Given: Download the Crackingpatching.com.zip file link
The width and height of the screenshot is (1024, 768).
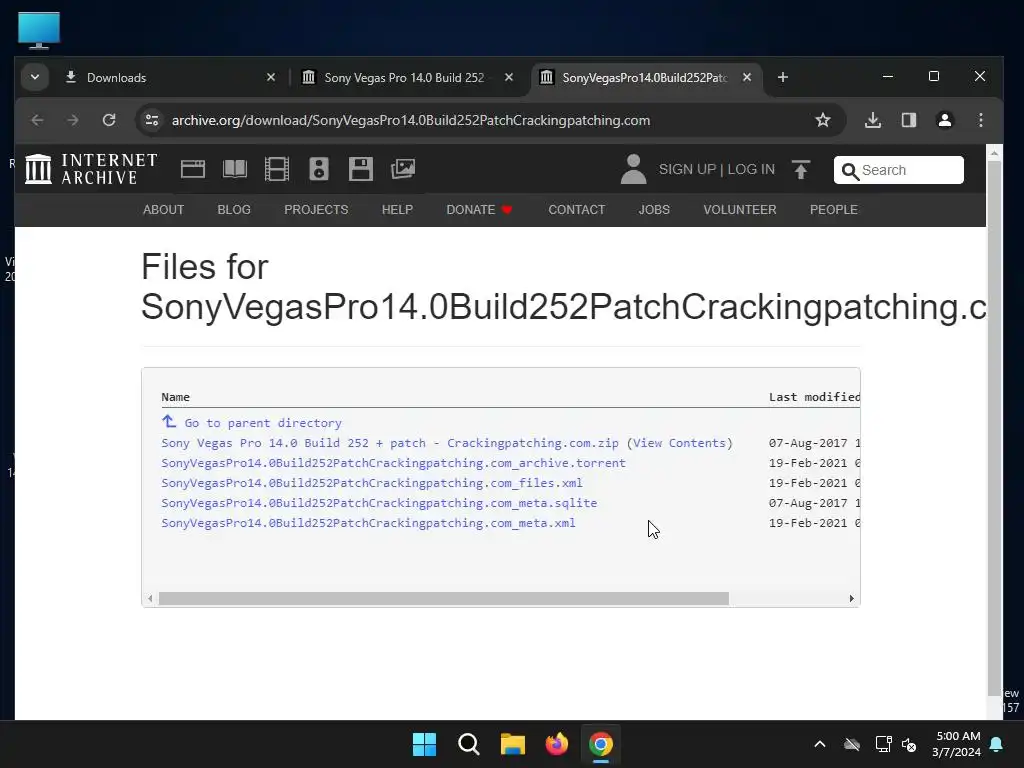Looking at the screenshot, I should tap(390, 443).
